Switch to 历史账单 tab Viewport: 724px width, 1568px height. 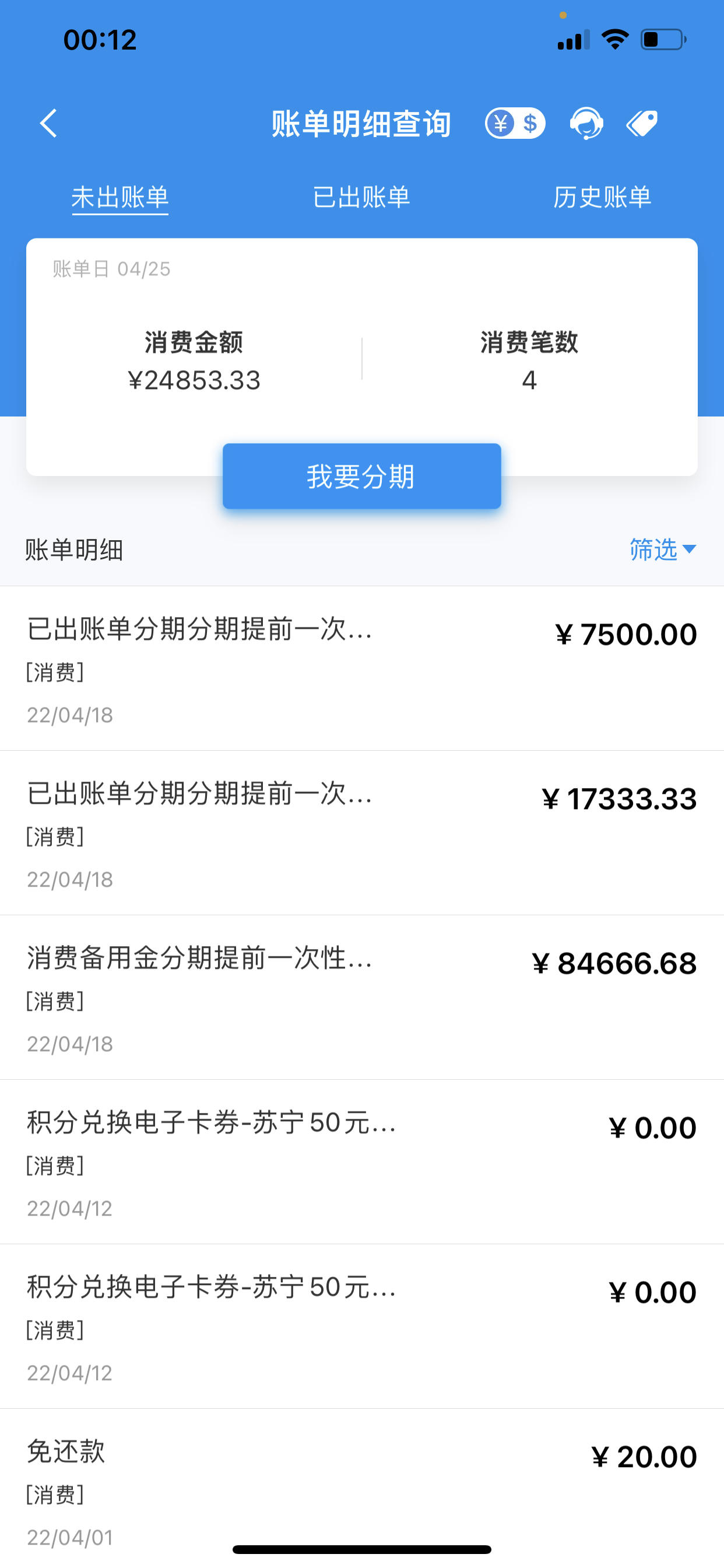click(602, 197)
